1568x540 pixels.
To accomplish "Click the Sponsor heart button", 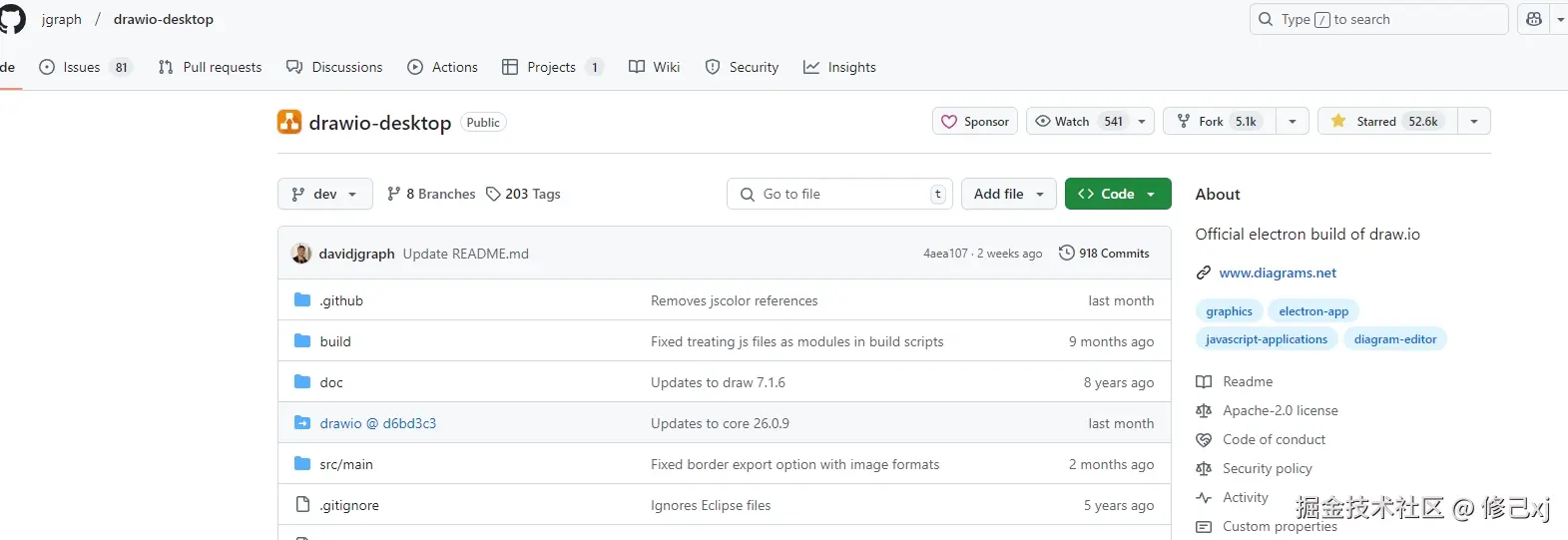I will coord(975,122).
